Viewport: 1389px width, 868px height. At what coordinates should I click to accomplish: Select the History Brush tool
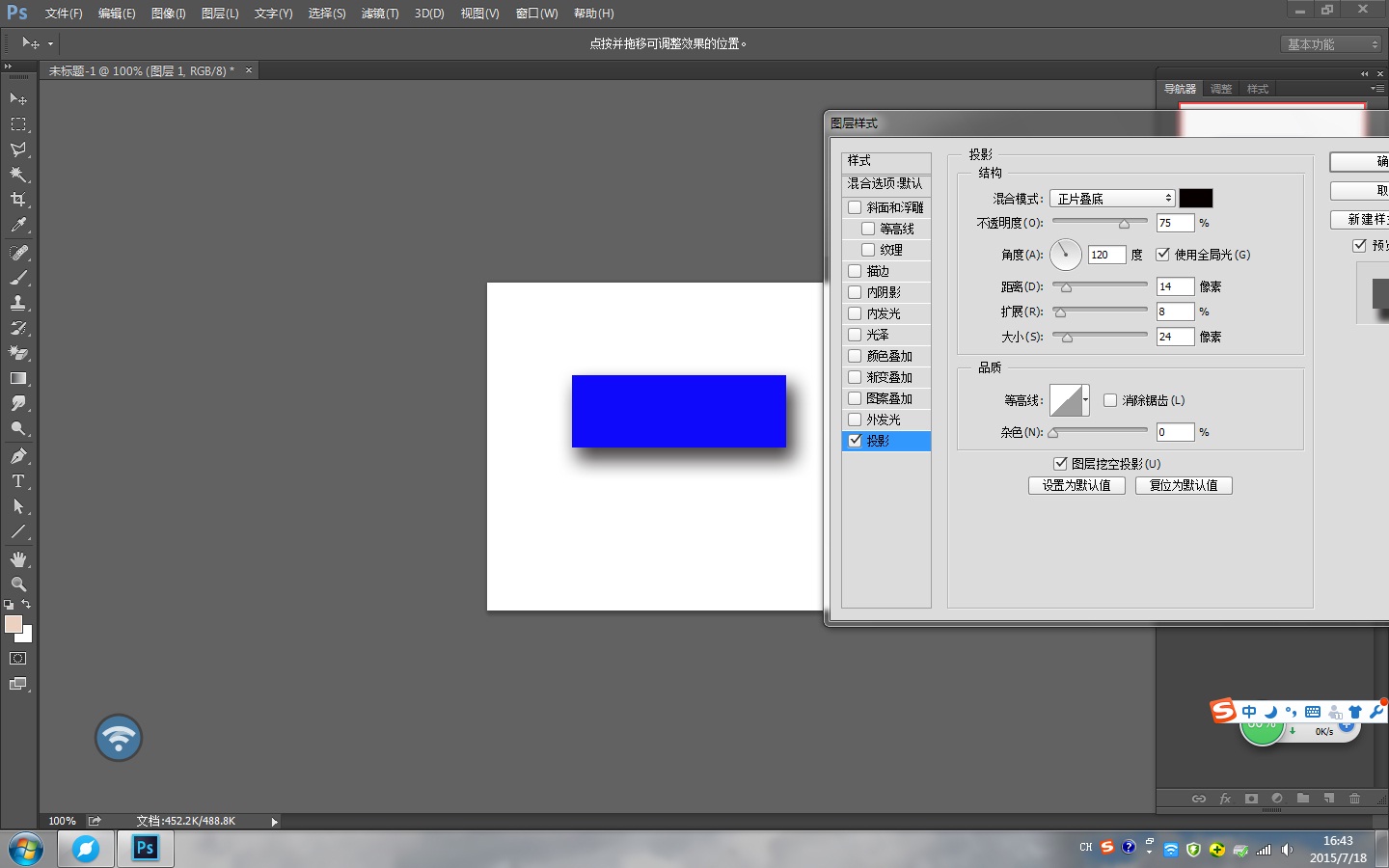(18, 328)
